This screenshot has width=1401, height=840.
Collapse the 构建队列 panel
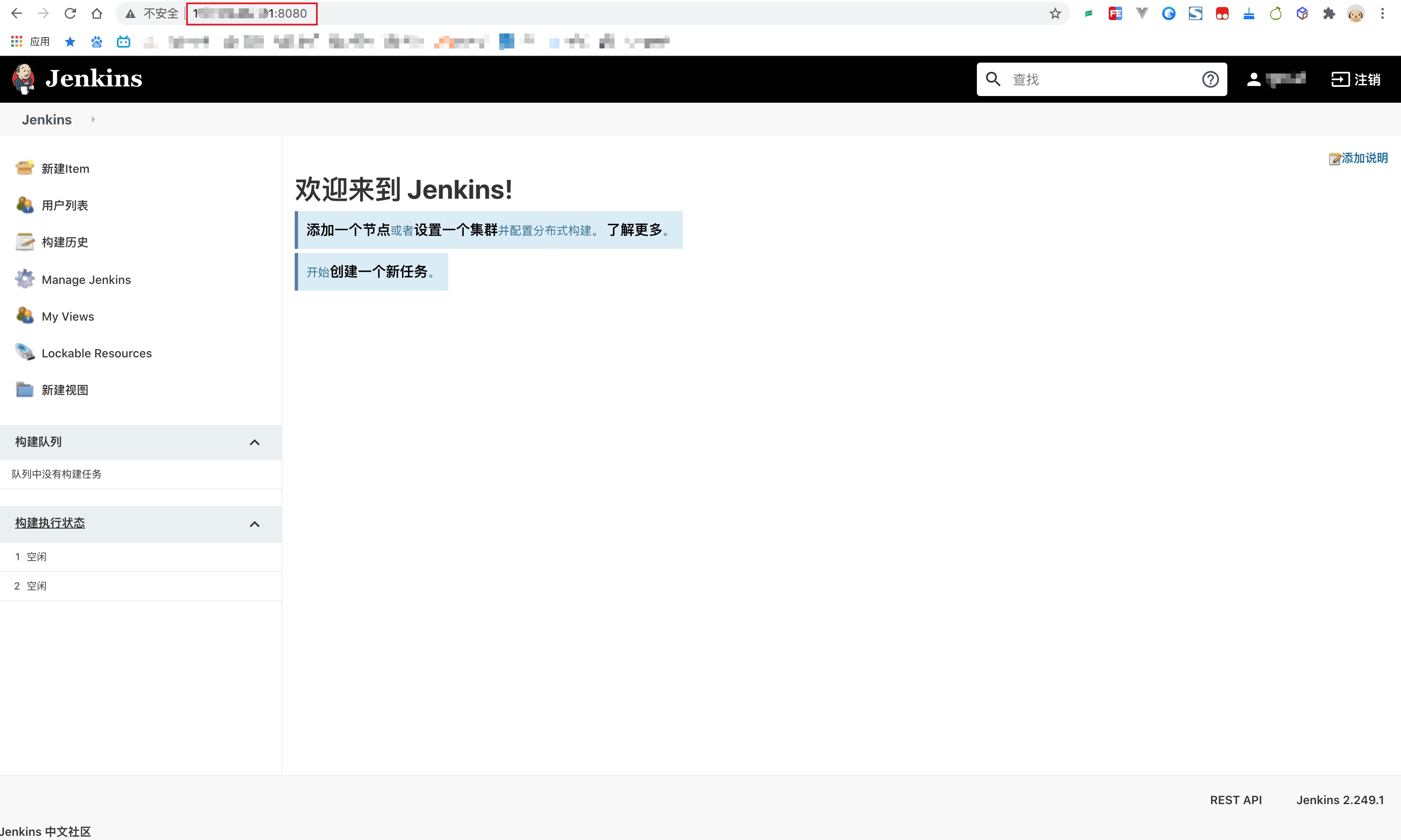coord(255,442)
